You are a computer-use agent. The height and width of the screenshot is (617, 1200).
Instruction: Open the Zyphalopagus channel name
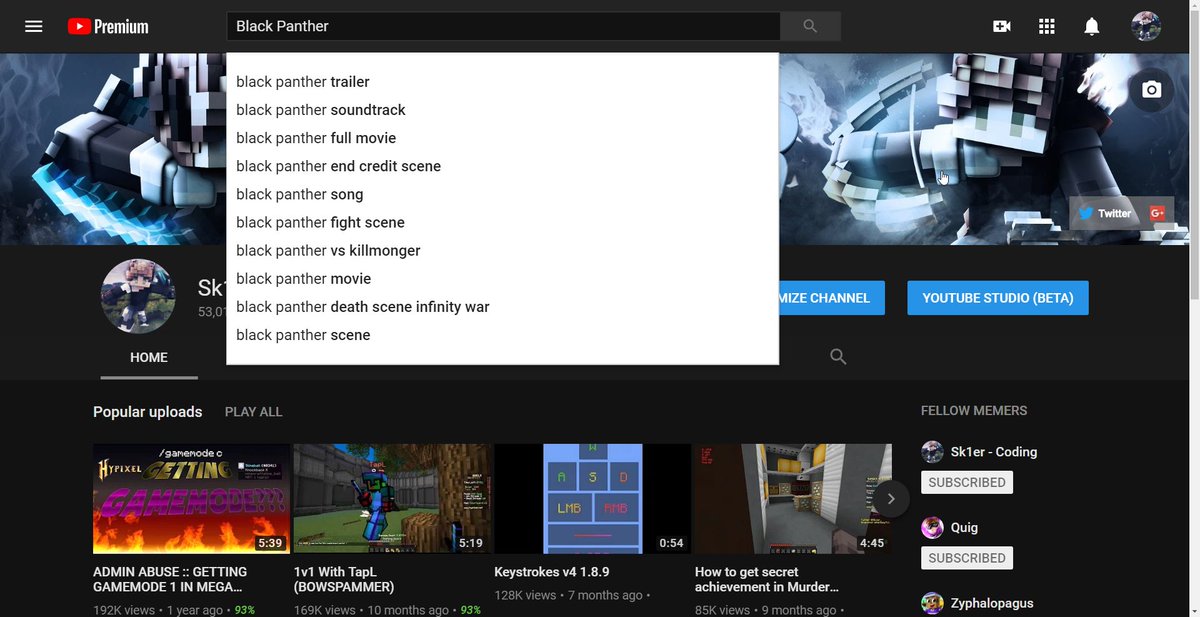pyautogui.click(x=994, y=604)
